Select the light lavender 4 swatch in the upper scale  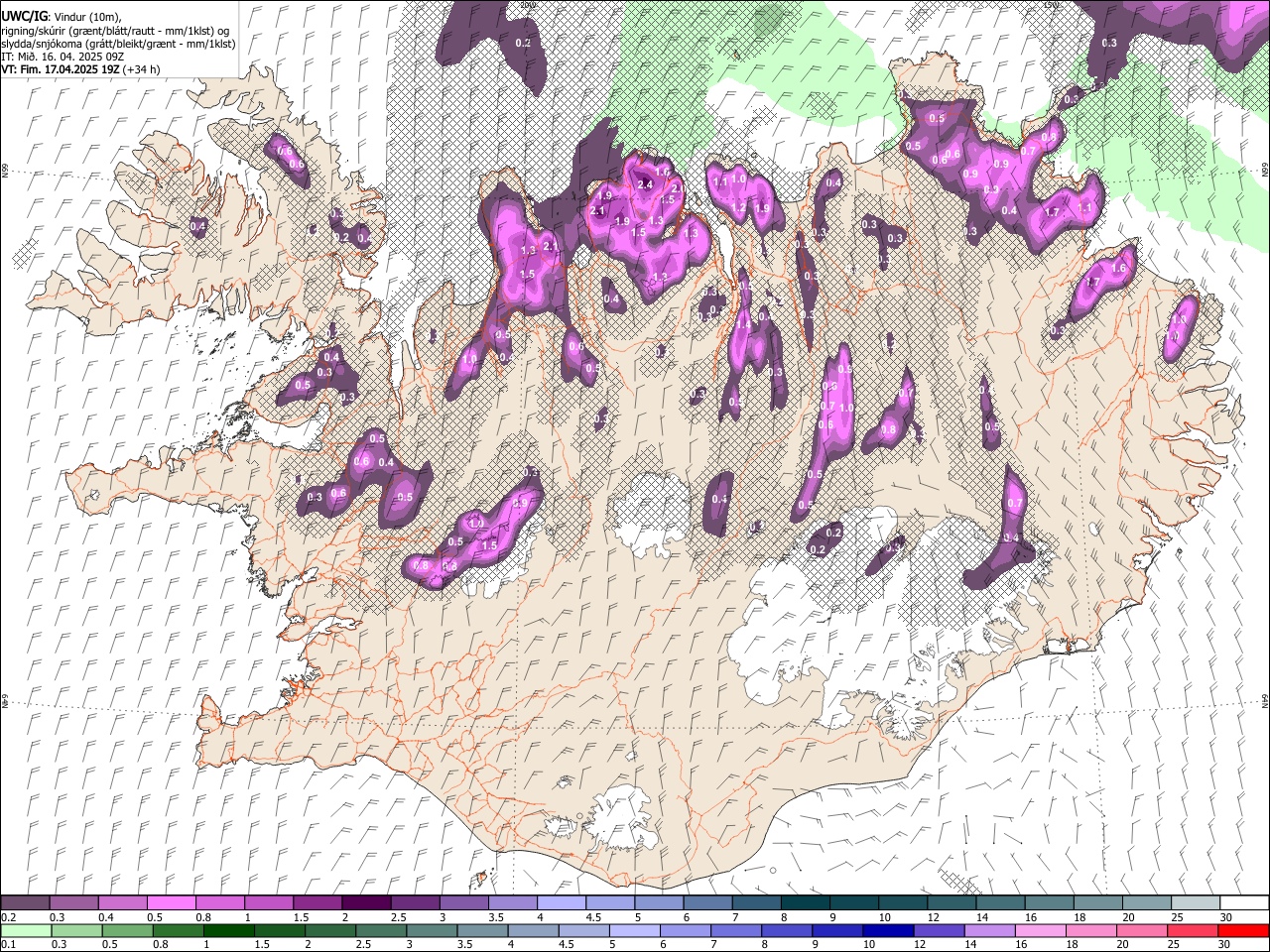[562, 903]
